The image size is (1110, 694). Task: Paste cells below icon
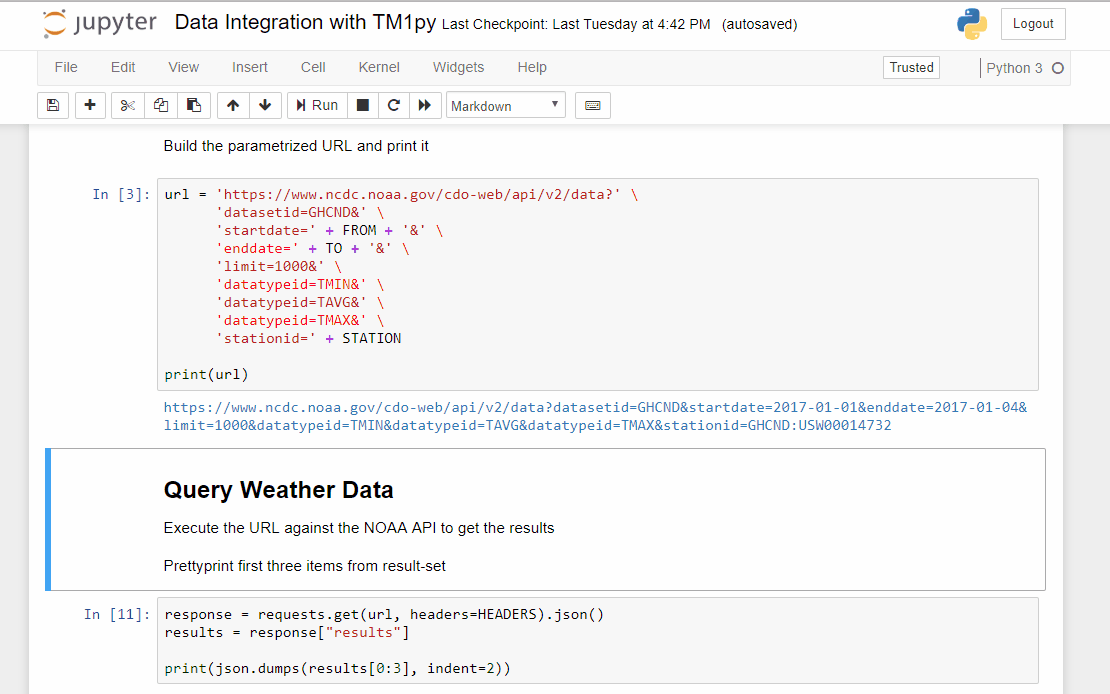tap(194, 105)
